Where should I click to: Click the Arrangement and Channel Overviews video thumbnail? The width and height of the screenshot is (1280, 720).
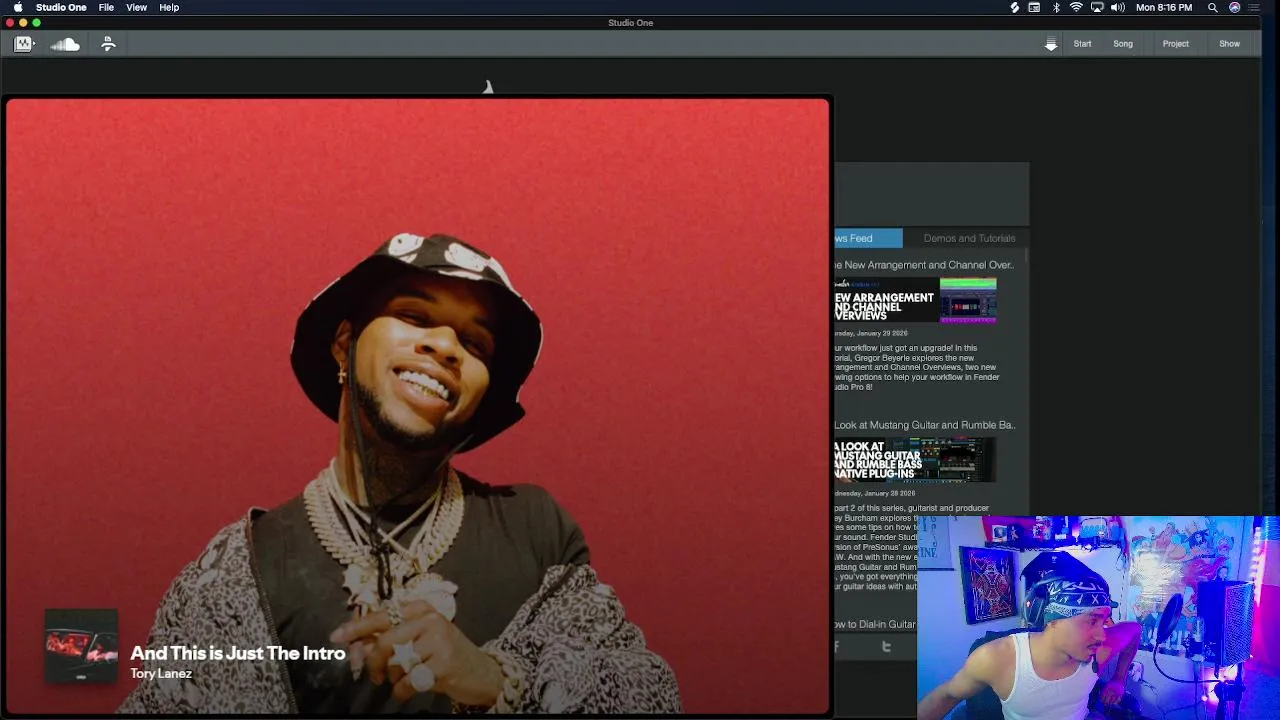click(x=915, y=300)
